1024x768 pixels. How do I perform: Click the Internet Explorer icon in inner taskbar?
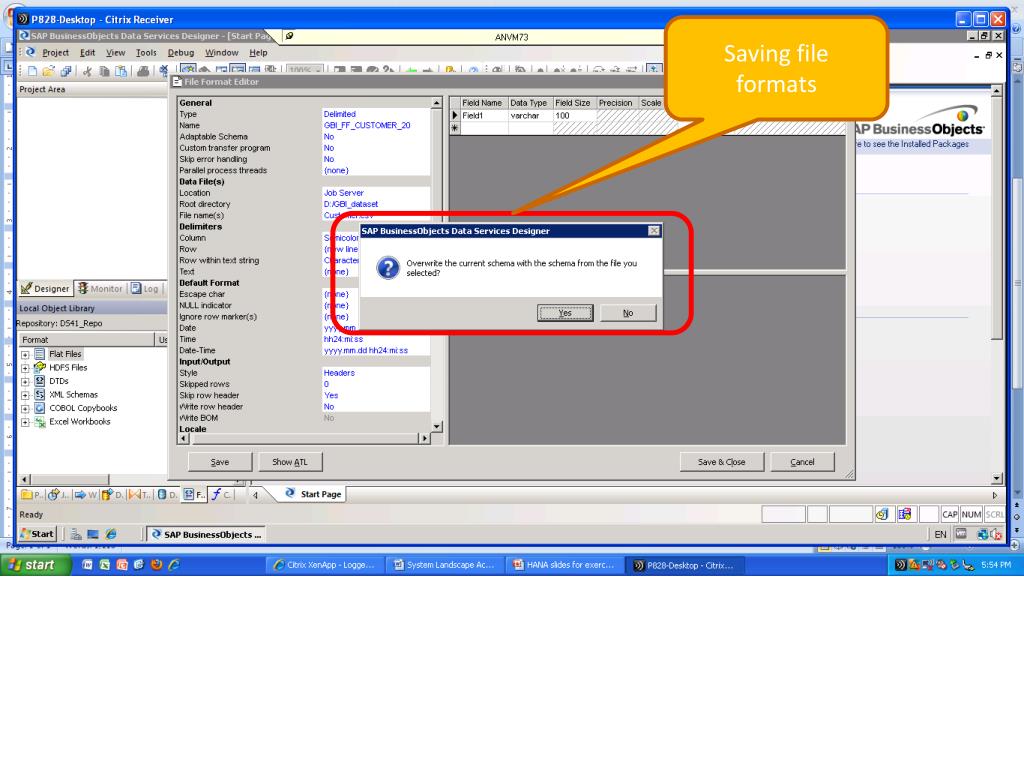tap(111, 534)
